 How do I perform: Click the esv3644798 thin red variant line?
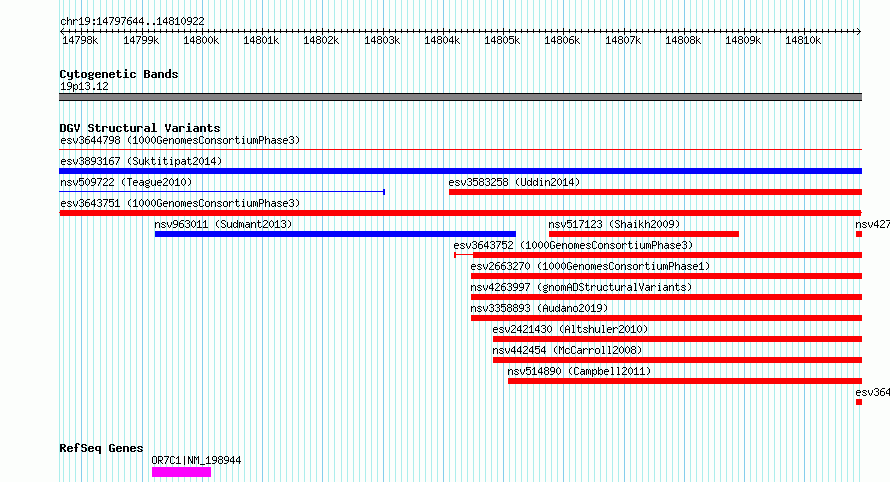[x=460, y=150]
